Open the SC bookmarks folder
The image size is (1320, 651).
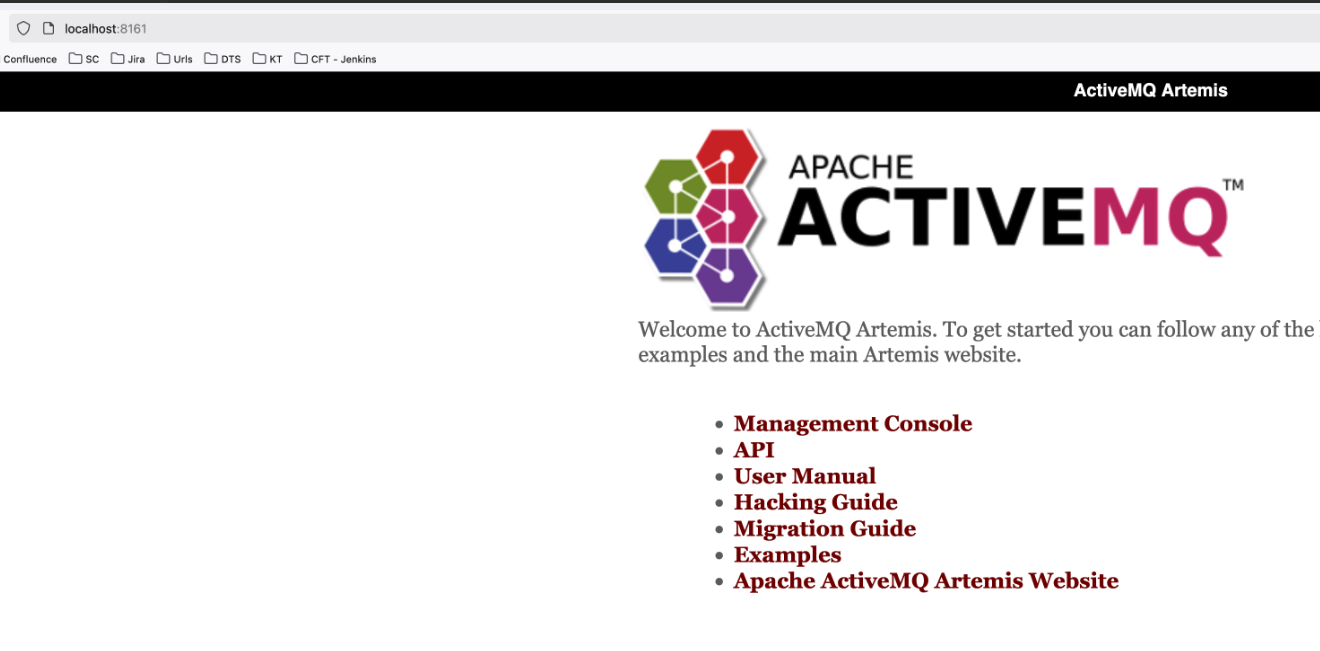84,59
